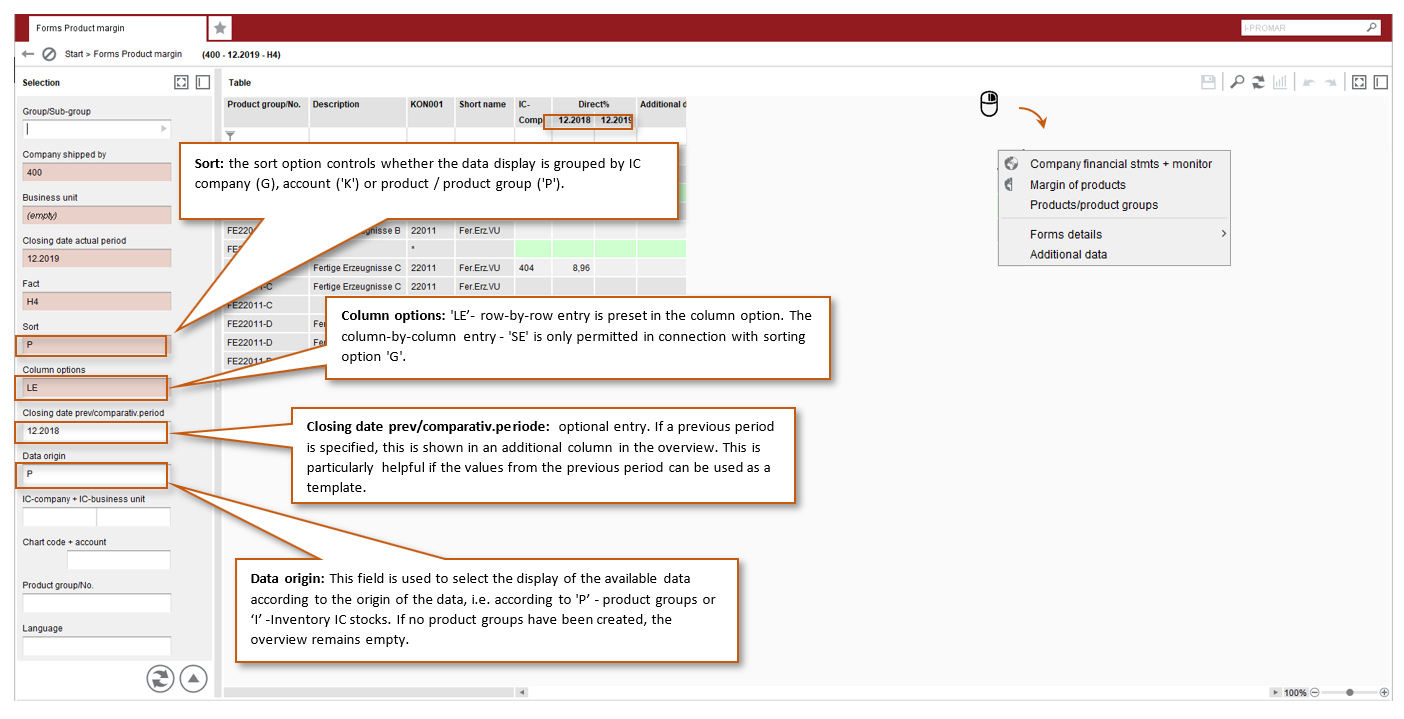Collapse the Selection panel sidebar icon

202,82
